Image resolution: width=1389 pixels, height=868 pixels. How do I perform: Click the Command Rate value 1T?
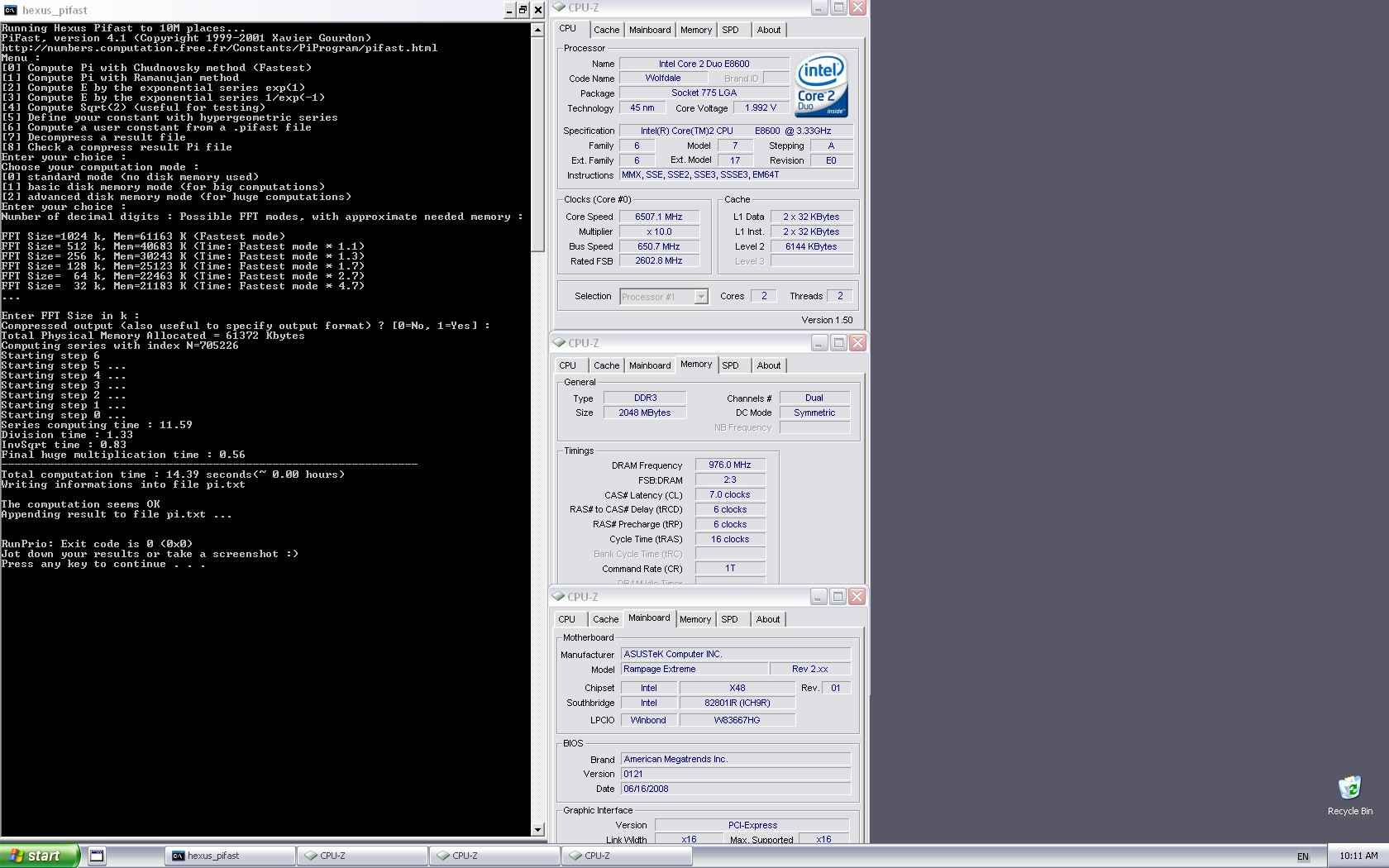730,568
